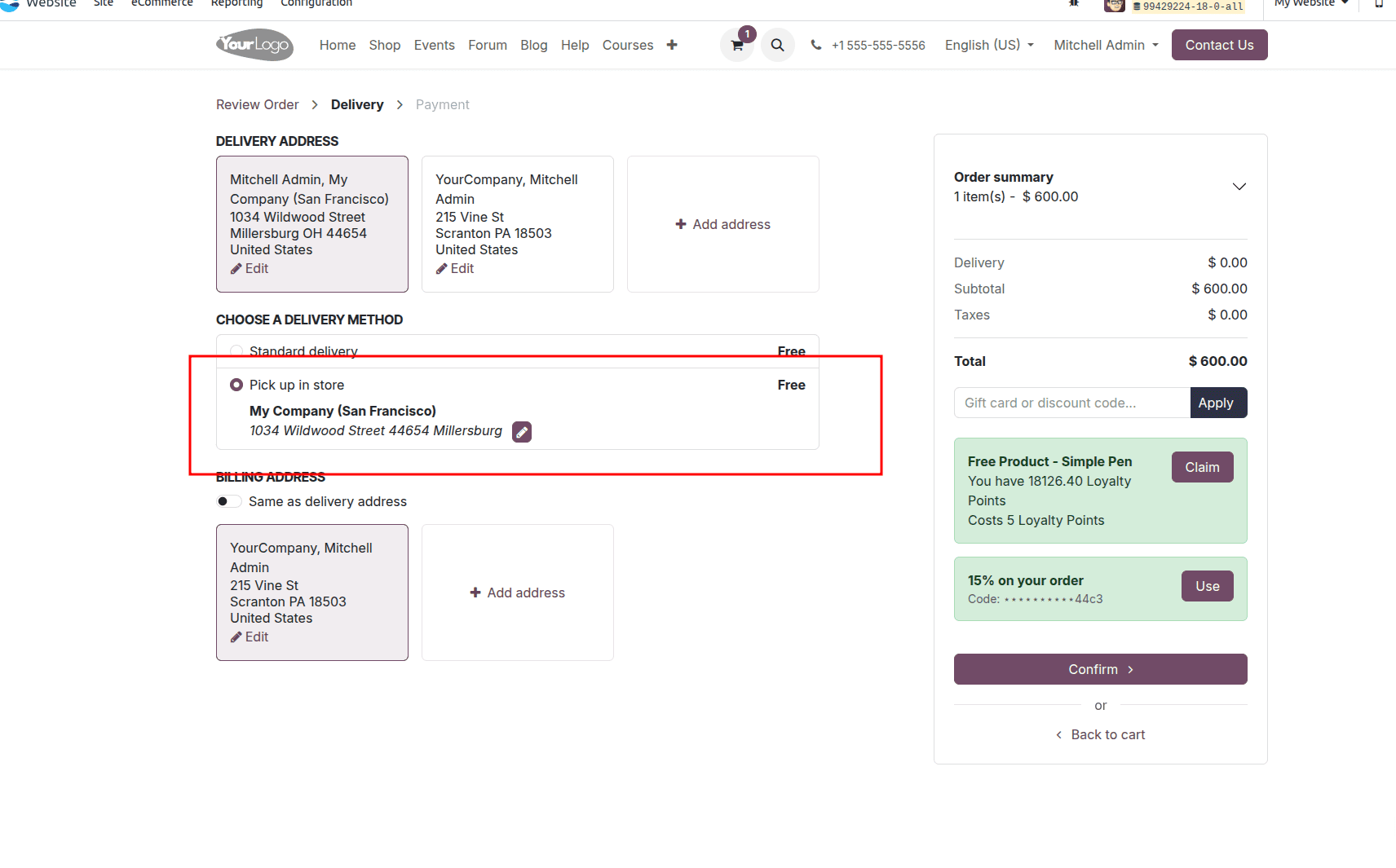Edit the pickup location with the pencil icon
The height and width of the screenshot is (868, 1396).
click(521, 431)
